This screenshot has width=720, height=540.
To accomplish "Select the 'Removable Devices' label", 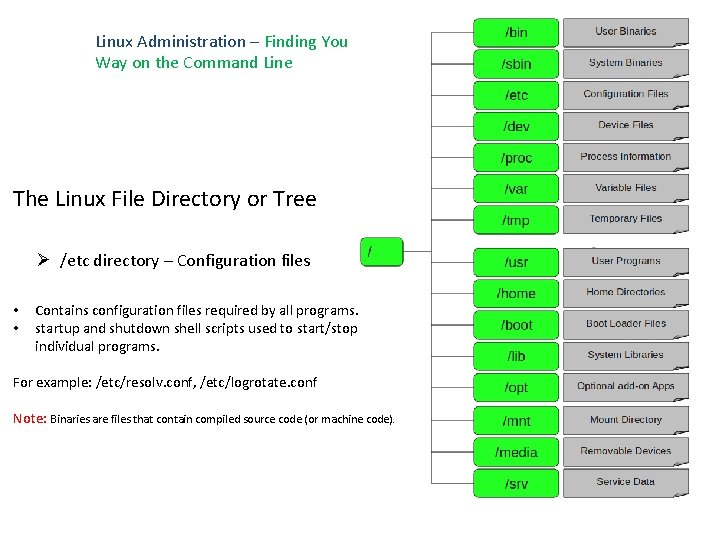I will 626,451.
